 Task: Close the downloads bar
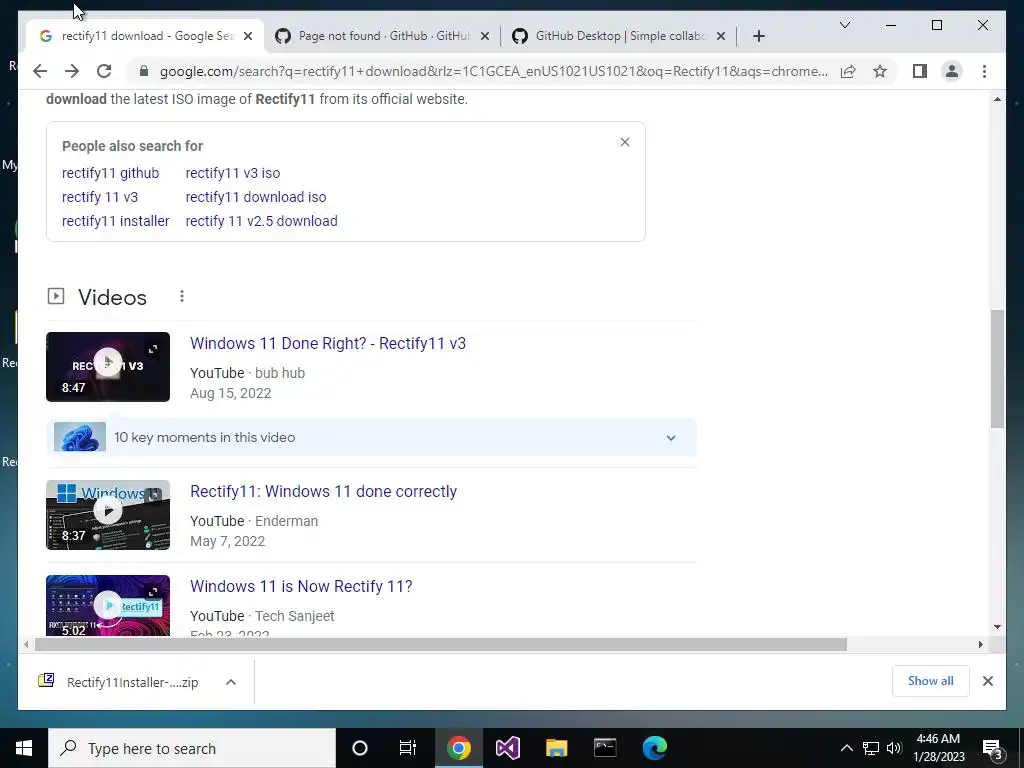tap(987, 681)
